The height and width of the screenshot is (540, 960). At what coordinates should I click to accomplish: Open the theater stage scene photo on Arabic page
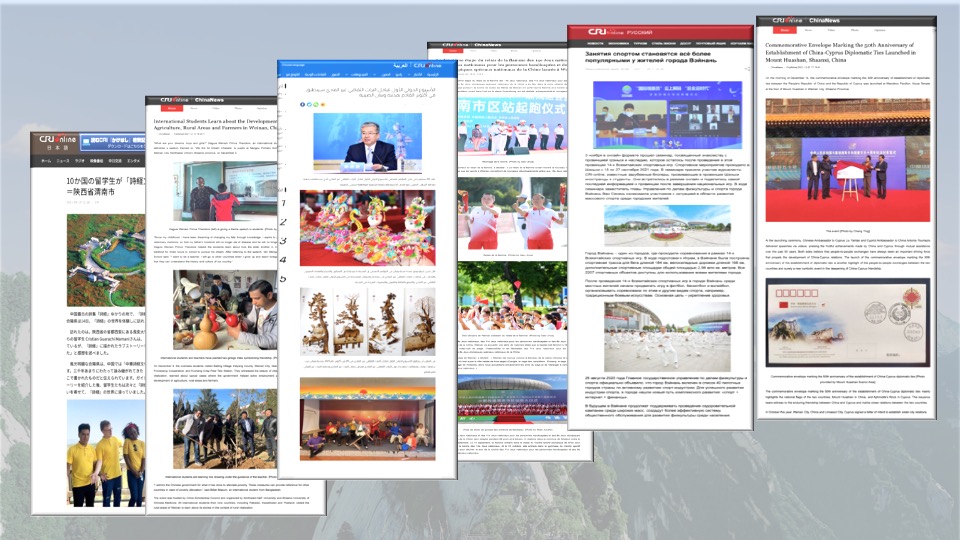(367, 420)
